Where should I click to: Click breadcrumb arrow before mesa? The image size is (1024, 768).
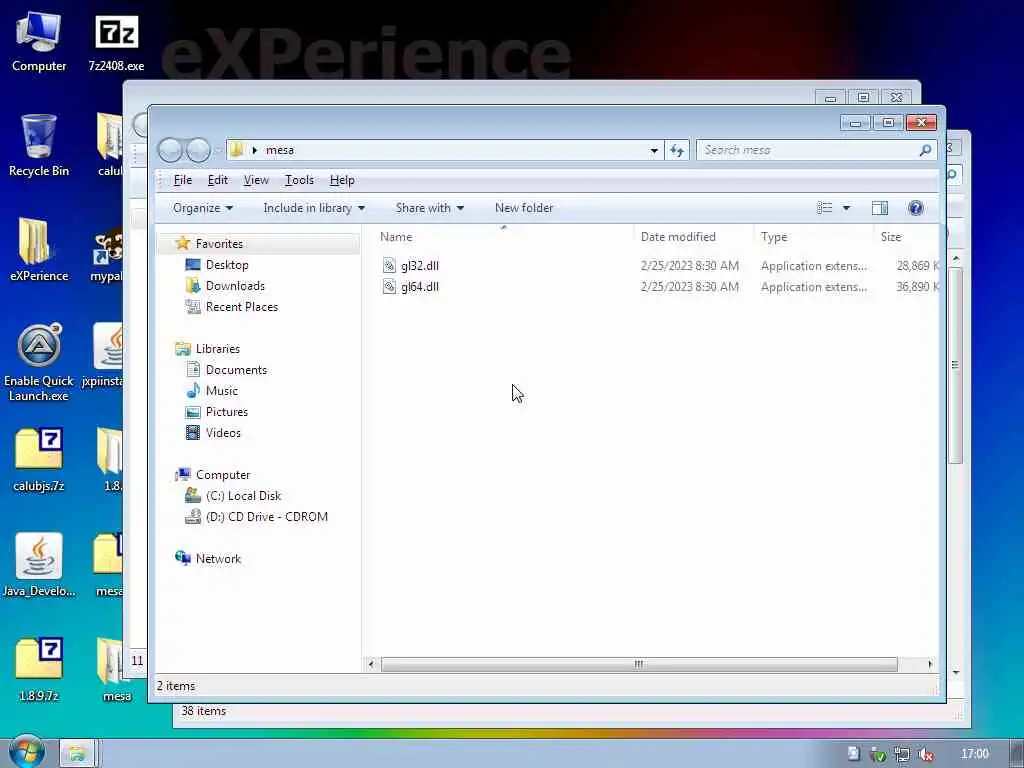pos(255,150)
